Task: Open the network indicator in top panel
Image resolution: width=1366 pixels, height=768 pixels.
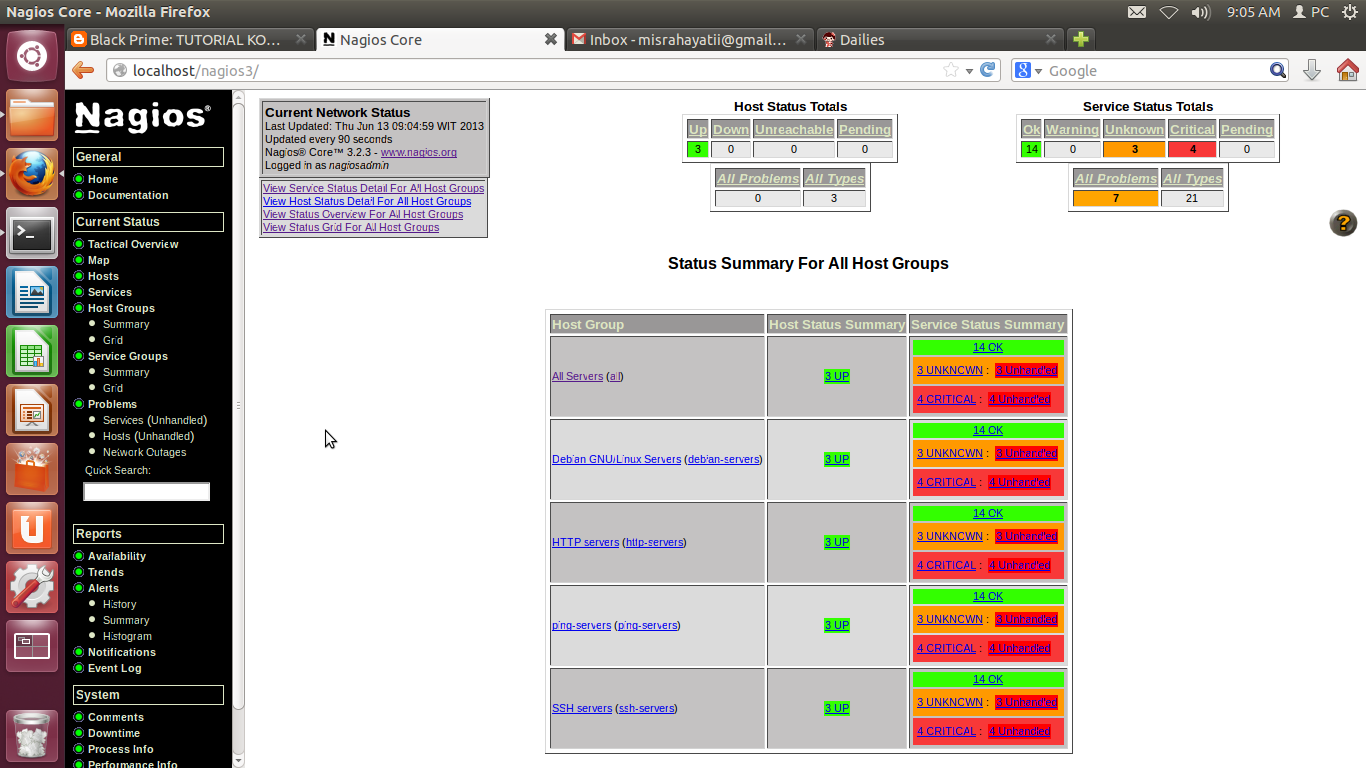Action: [x=1169, y=12]
